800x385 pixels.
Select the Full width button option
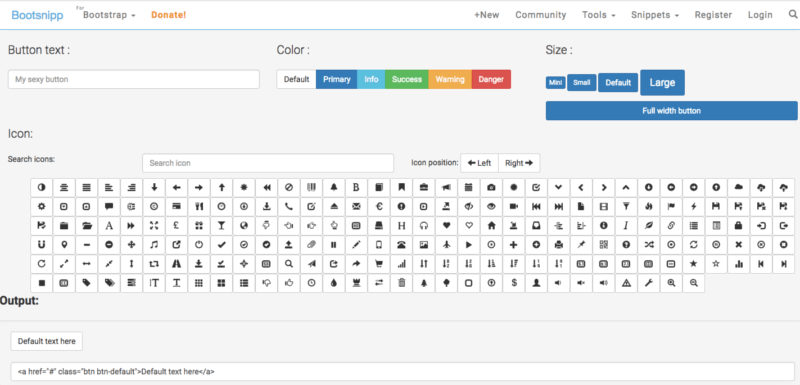coord(671,111)
